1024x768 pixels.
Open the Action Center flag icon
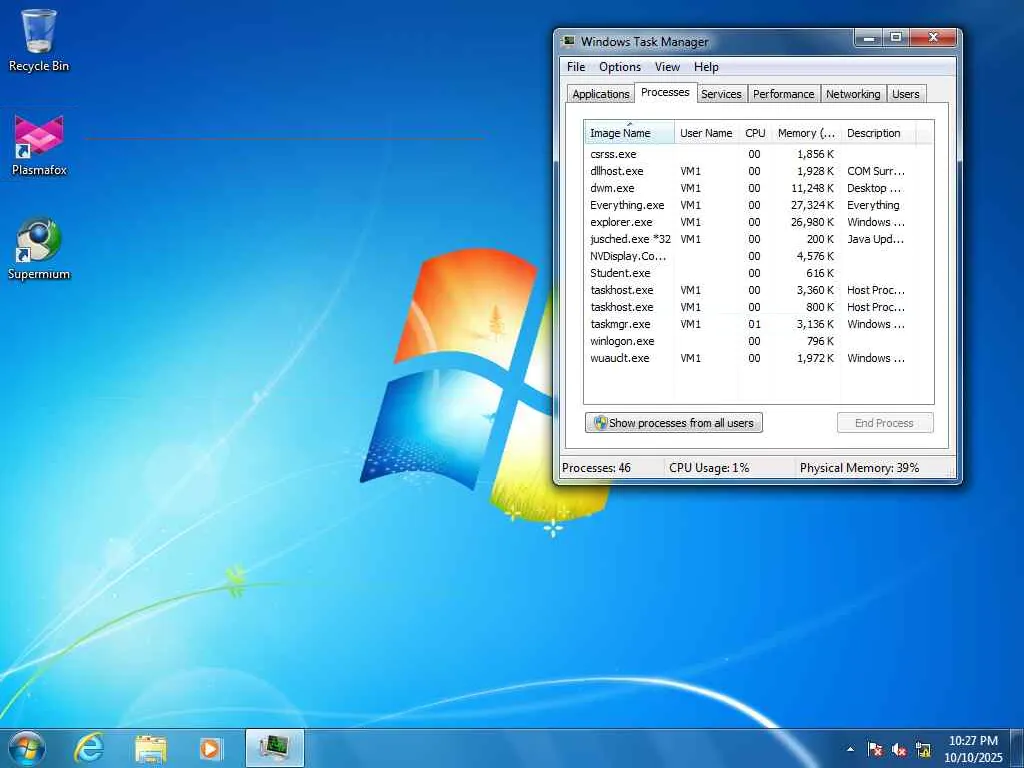[875, 749]
